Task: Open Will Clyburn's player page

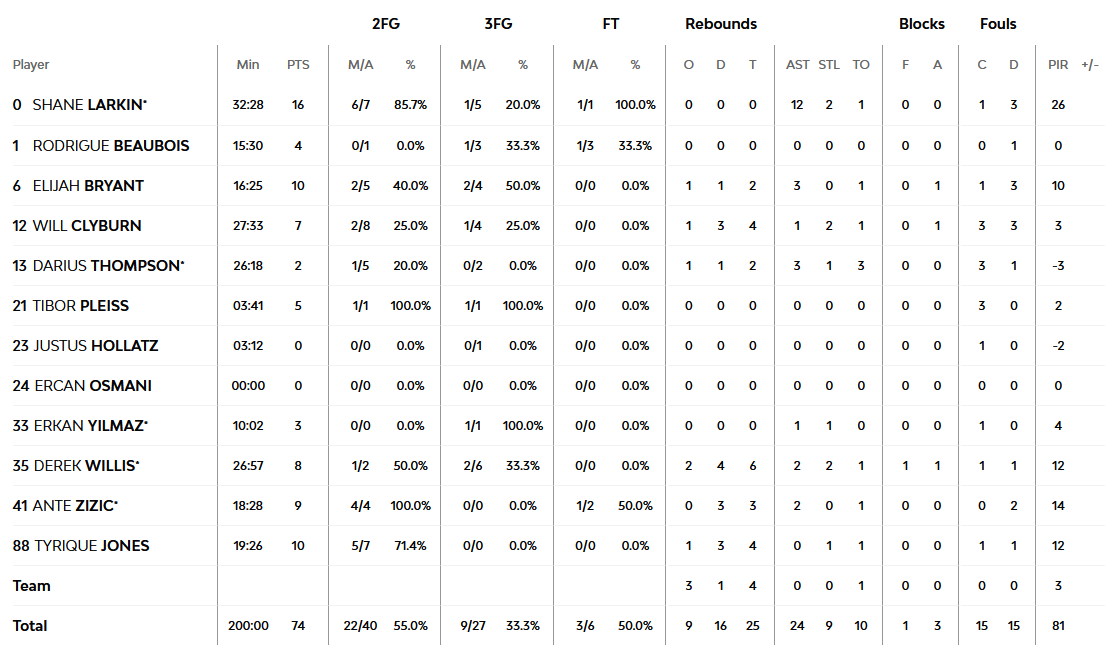Action: (x=87, y=225)
